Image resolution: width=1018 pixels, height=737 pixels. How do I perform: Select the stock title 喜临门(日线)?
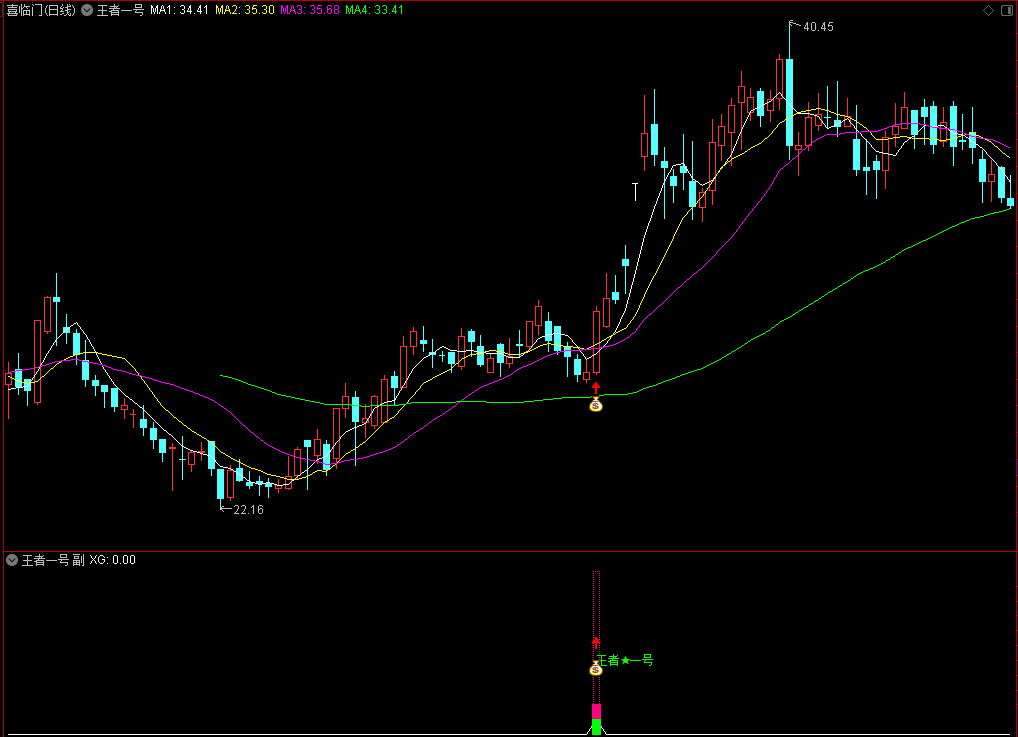pyautogui.click(x=41, y=10)
